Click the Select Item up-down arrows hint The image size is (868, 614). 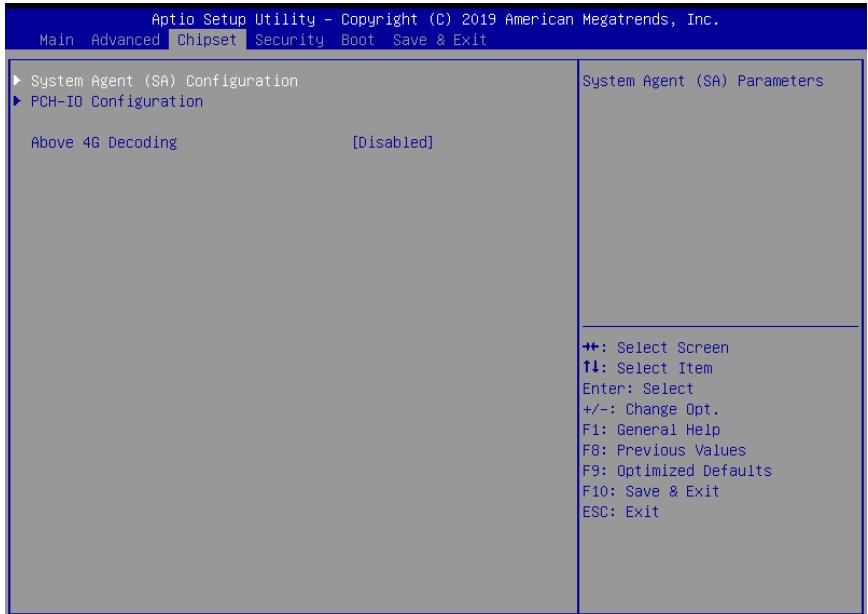647,368
